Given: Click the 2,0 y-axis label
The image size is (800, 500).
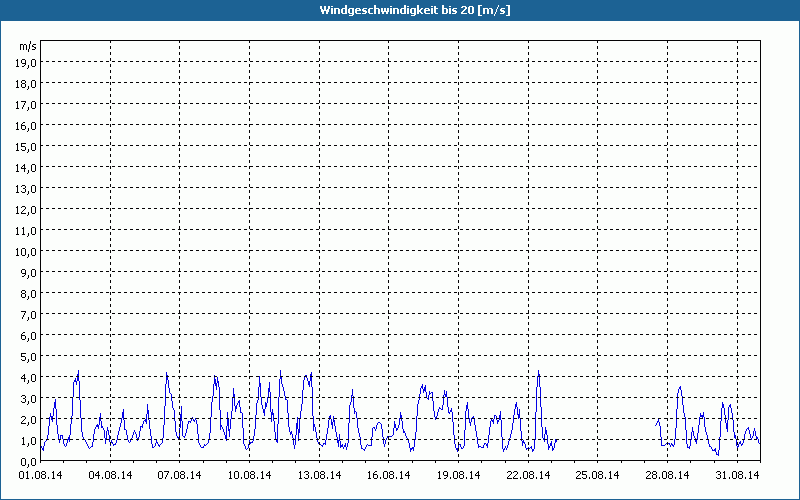Looking at the screenshot, I should [x=28, y=420].
